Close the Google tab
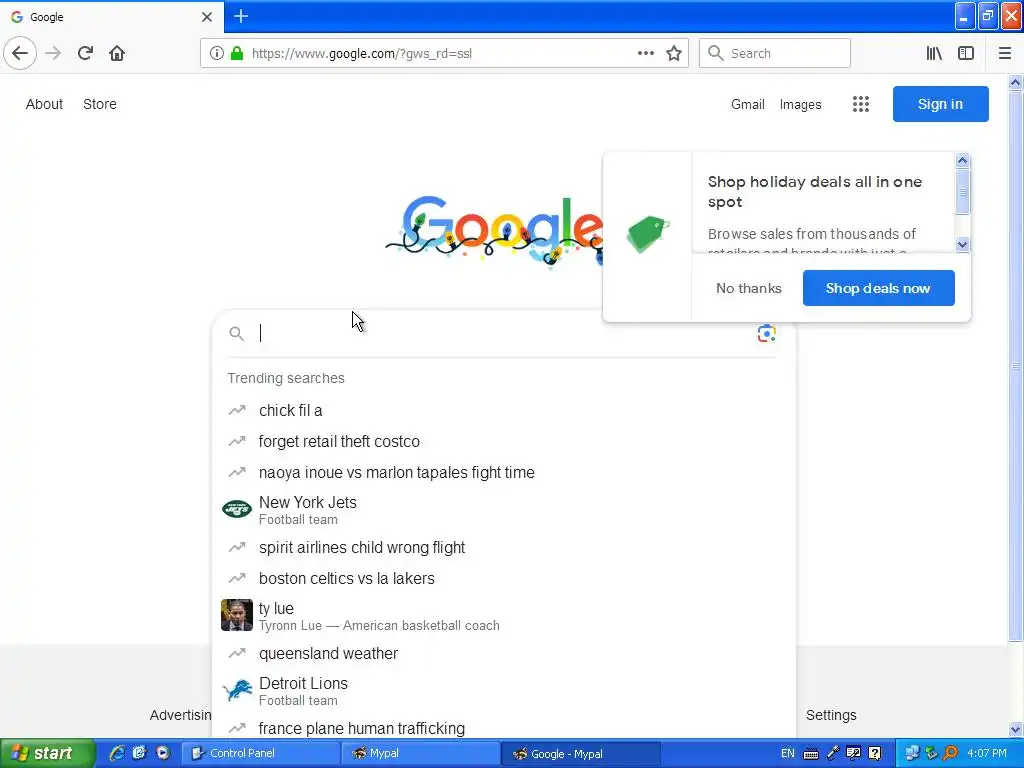 pyautogui.click(x=207, y=17)
